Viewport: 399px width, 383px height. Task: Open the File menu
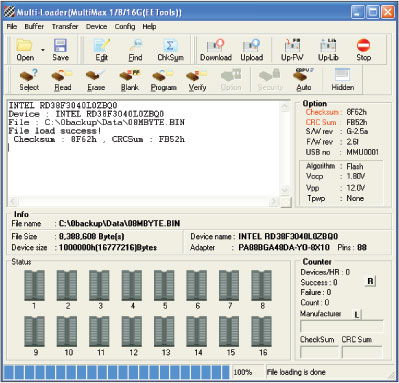click(12, 26)
